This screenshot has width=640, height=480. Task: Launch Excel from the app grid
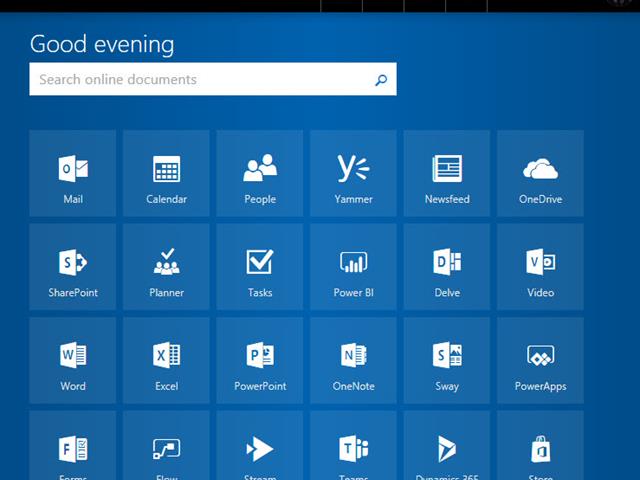[166, 360]
